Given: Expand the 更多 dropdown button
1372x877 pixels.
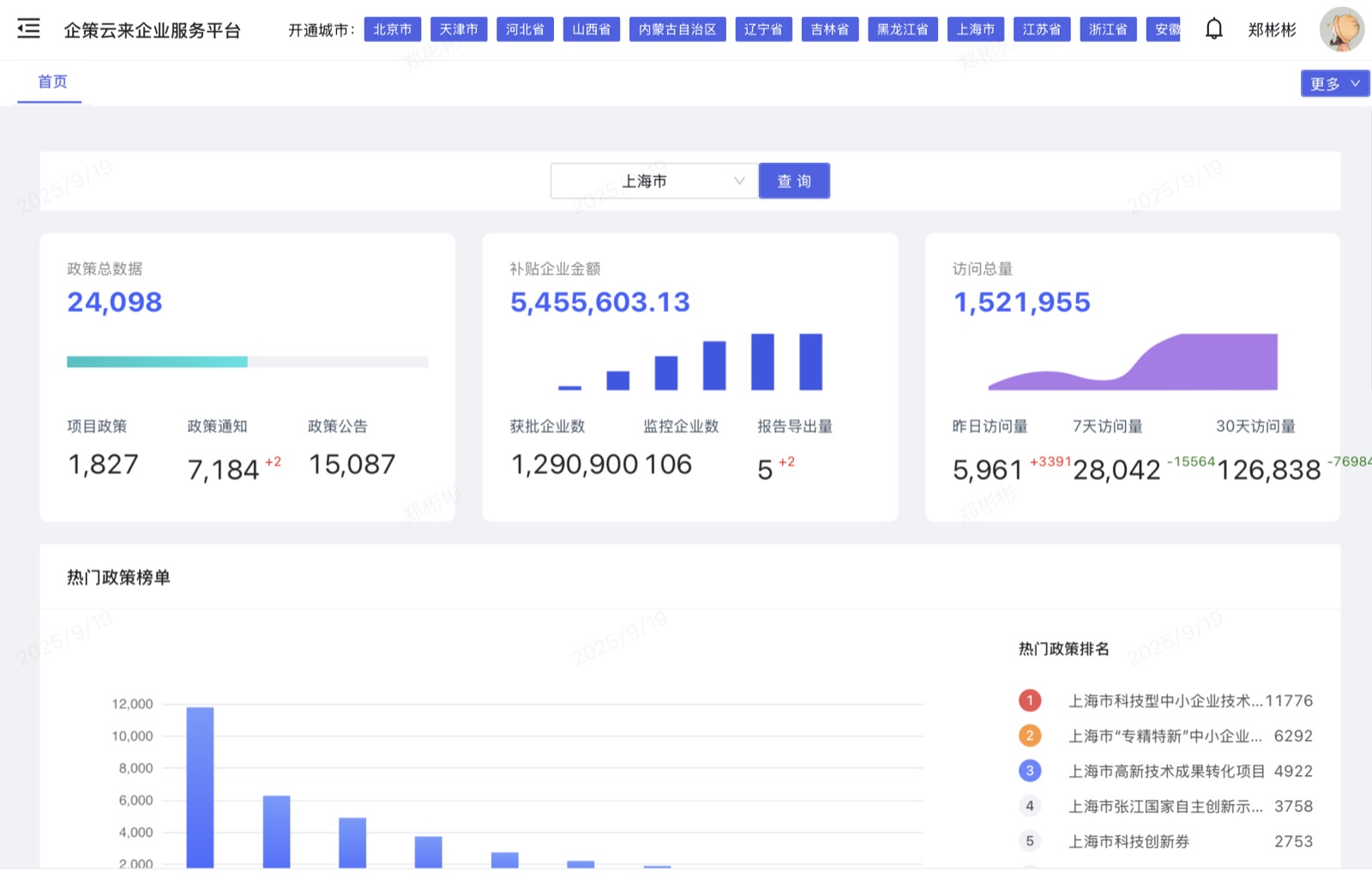Looking at the screenshot, I should 1334,83.
